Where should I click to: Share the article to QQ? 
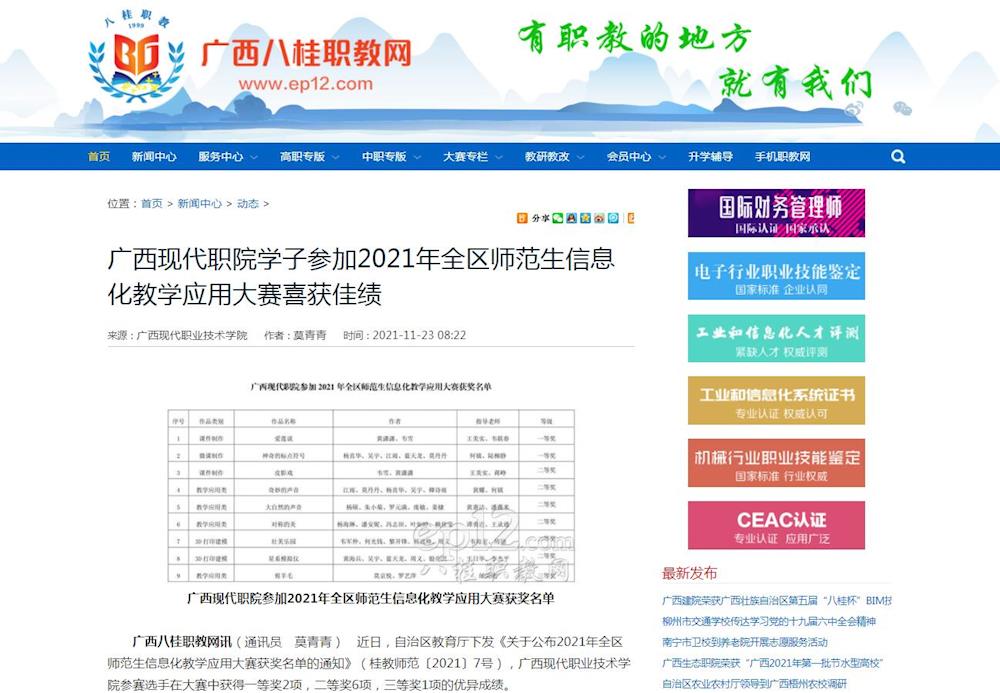pyautogui.click(x=571, y=218)
